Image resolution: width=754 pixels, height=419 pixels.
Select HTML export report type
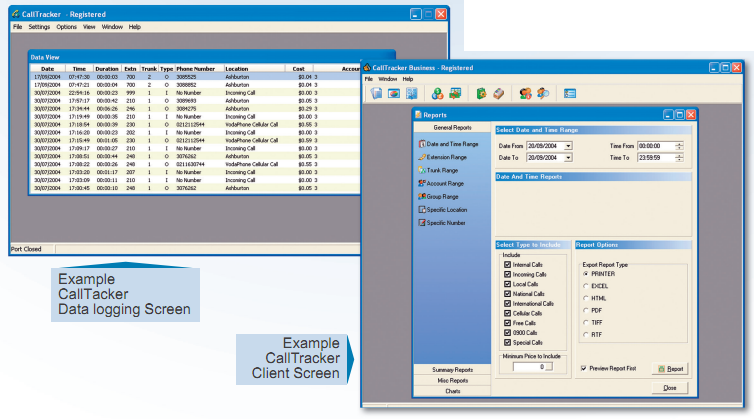[x=586, y=298]
